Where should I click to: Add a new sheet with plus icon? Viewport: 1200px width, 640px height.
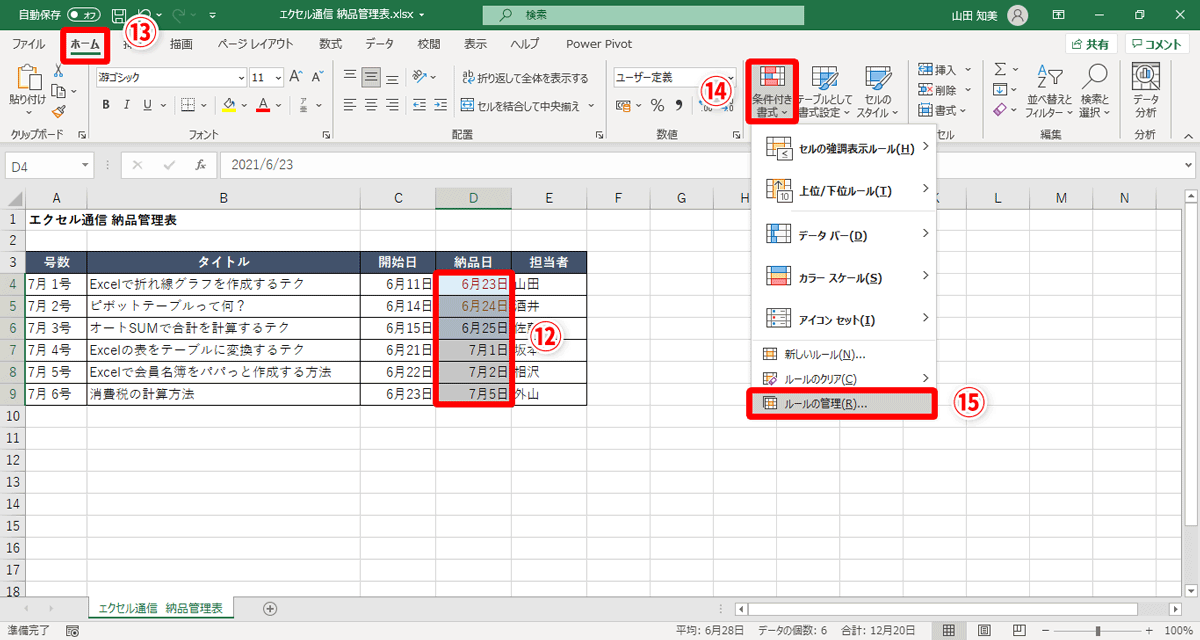[269, 608]
